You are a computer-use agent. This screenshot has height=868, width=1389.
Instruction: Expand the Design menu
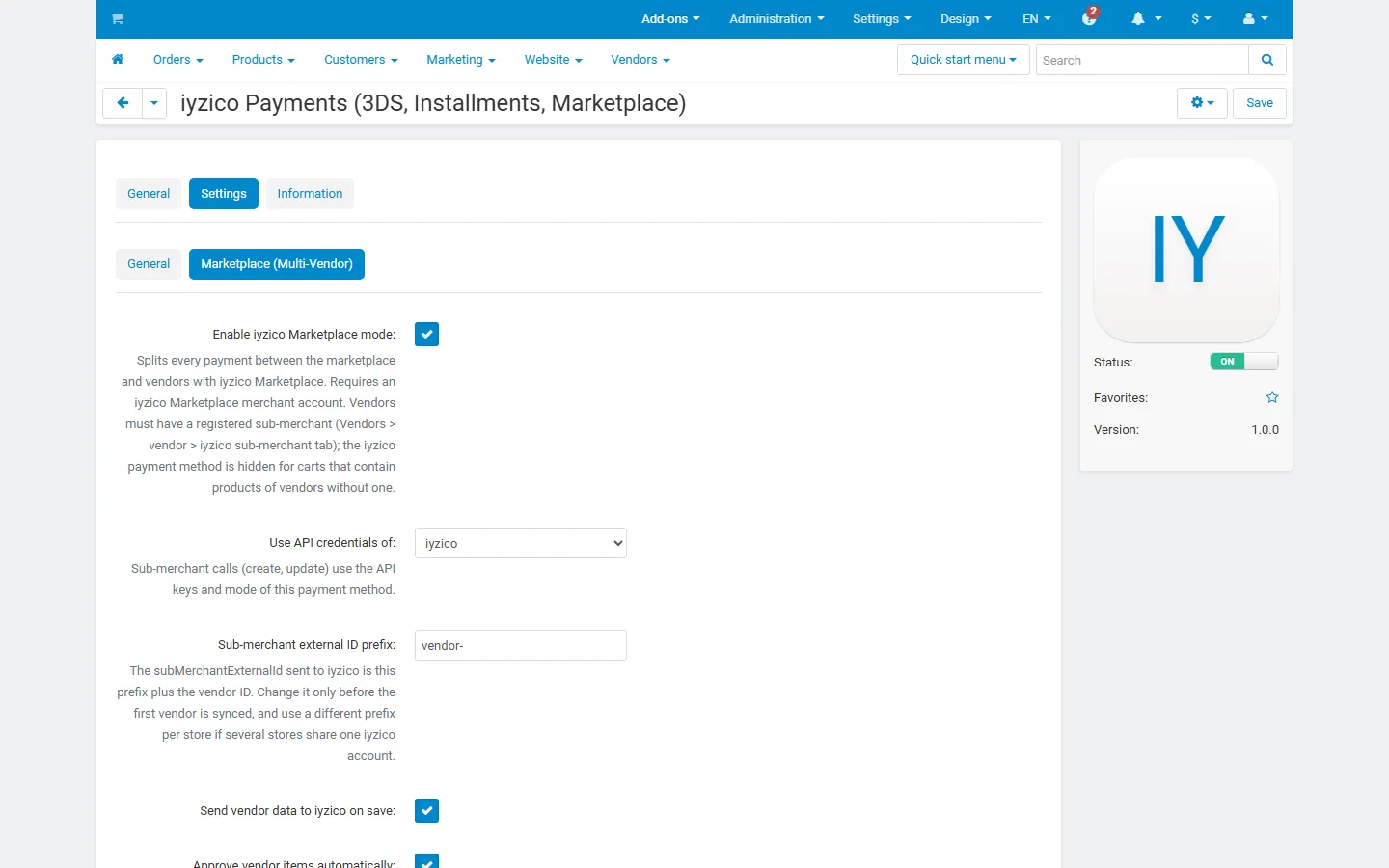tap(966, 19)
